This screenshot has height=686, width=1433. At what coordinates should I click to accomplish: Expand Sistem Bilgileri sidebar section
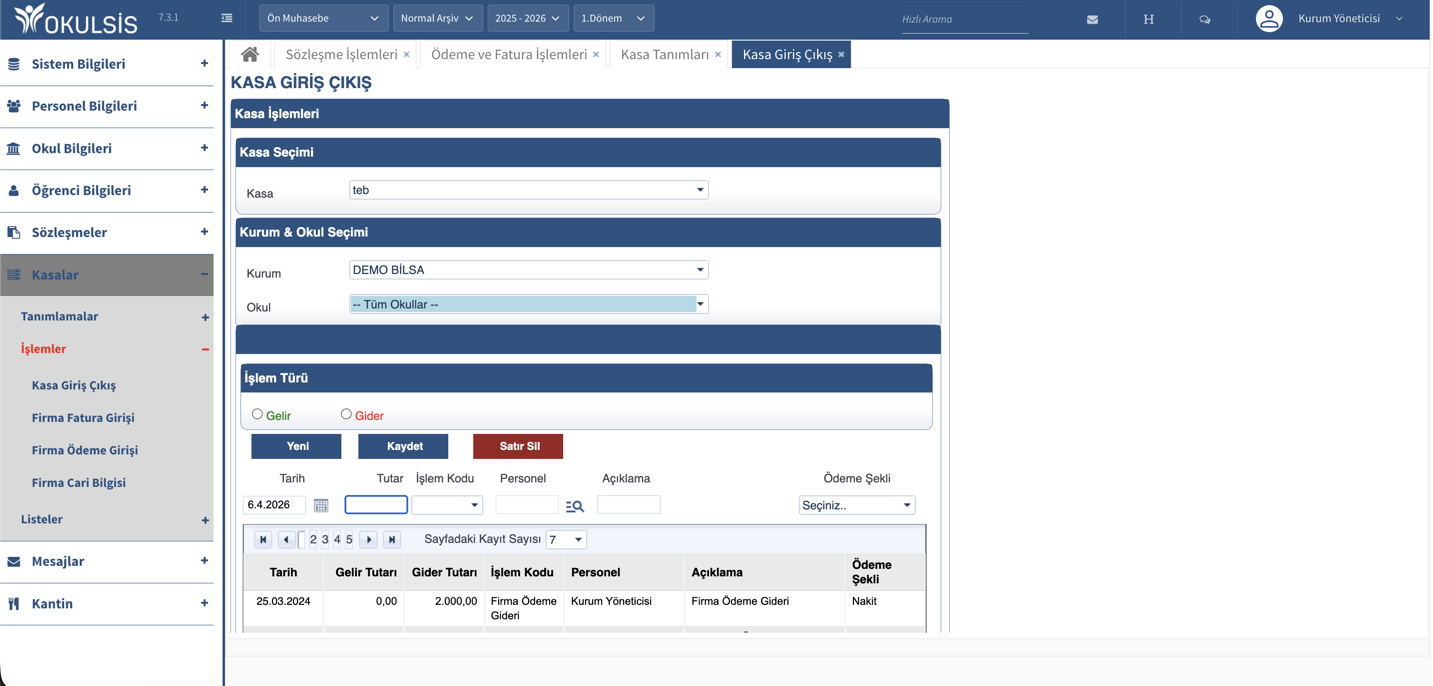[106, 64]
